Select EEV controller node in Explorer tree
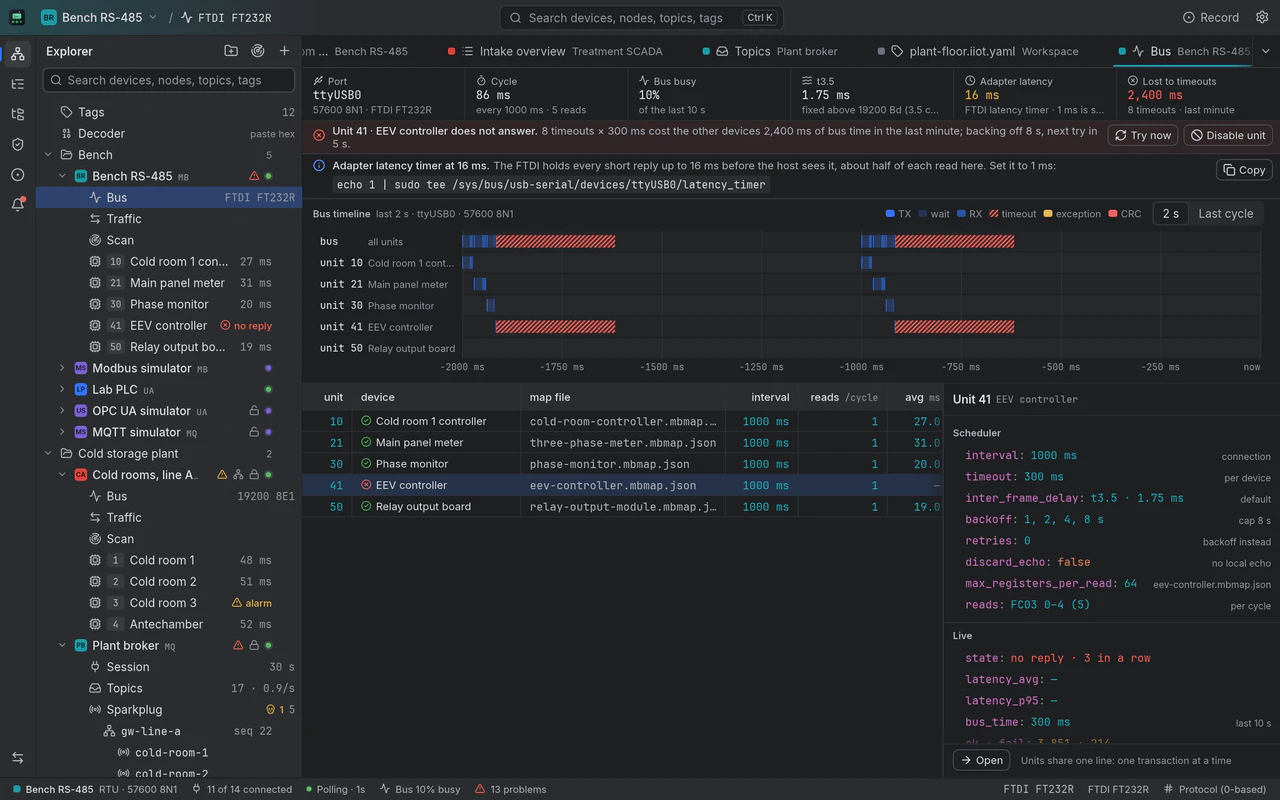 pyautogui.click(x=169, y=326)
